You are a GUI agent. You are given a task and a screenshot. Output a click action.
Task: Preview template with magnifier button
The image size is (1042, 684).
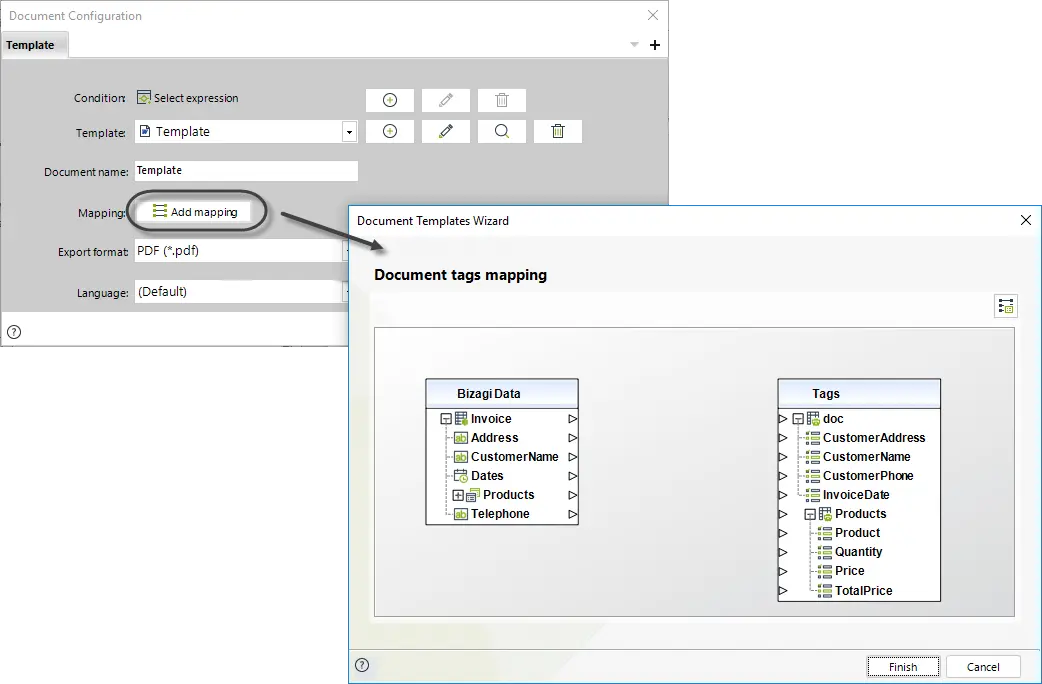tap(502, 131)
